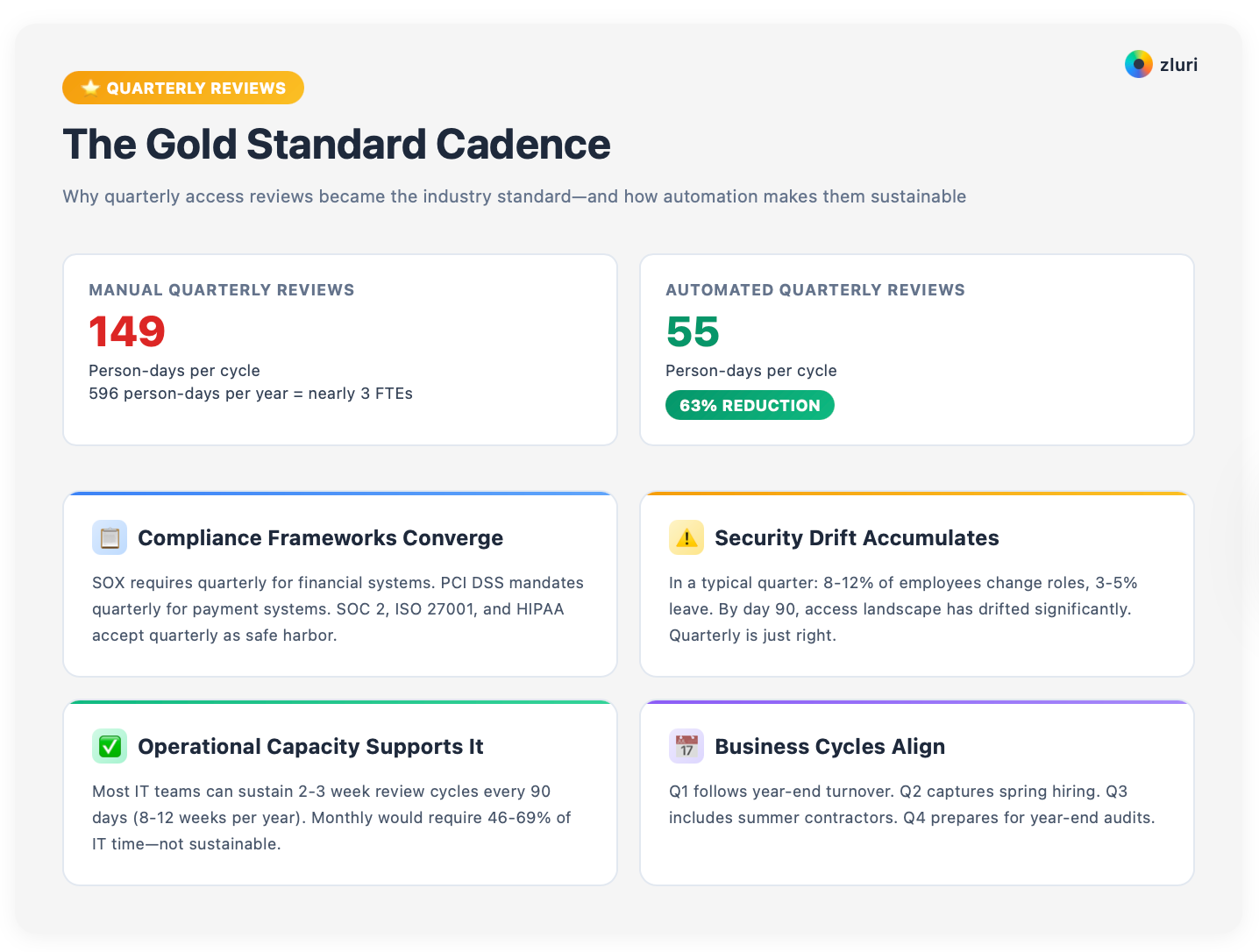Click the zluri wordmark text

pyautogui.click(x=1178, y=65)
